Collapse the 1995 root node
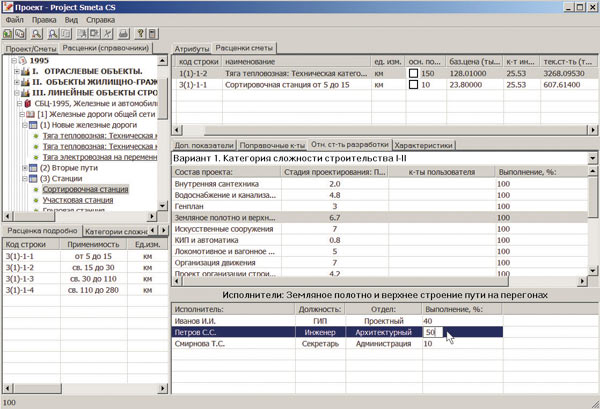This screenshot has width=600, height=409. (14, 60)
